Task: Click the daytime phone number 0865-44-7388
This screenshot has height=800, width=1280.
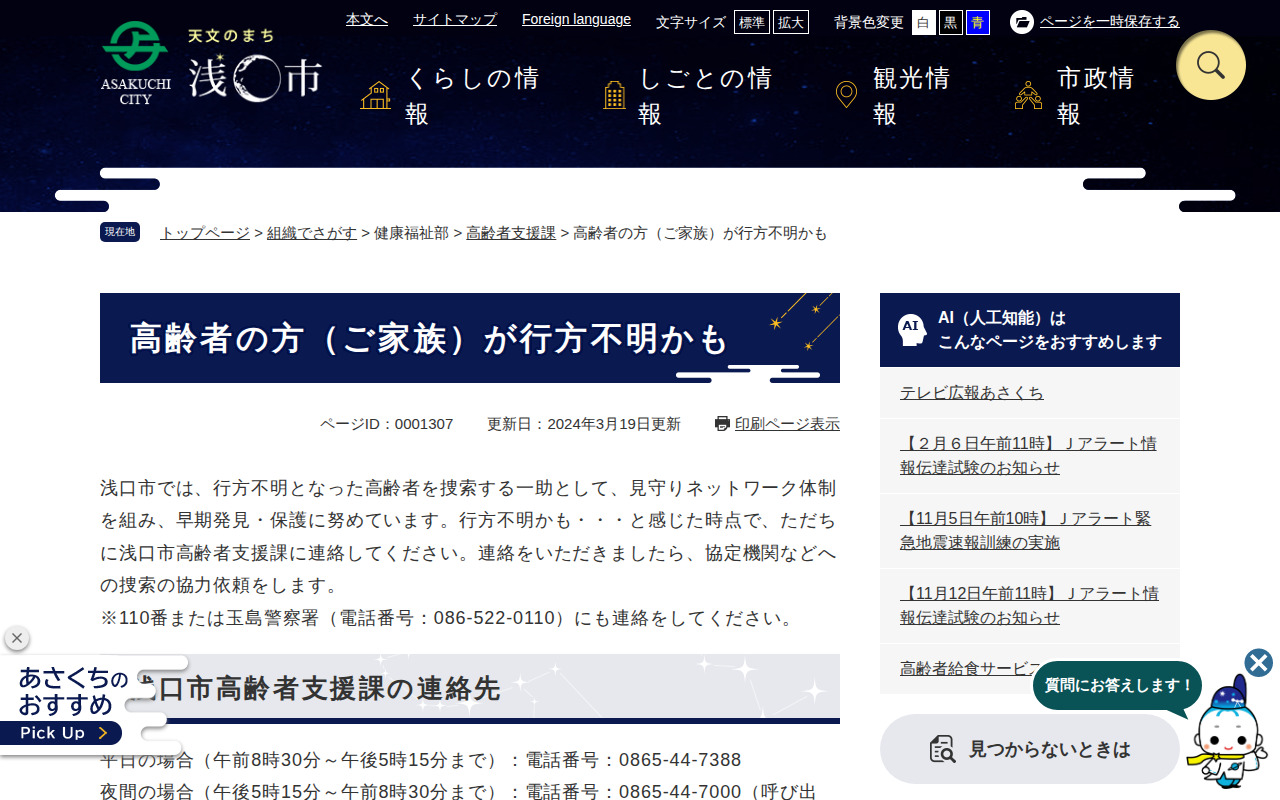Action: coord(680,760)
